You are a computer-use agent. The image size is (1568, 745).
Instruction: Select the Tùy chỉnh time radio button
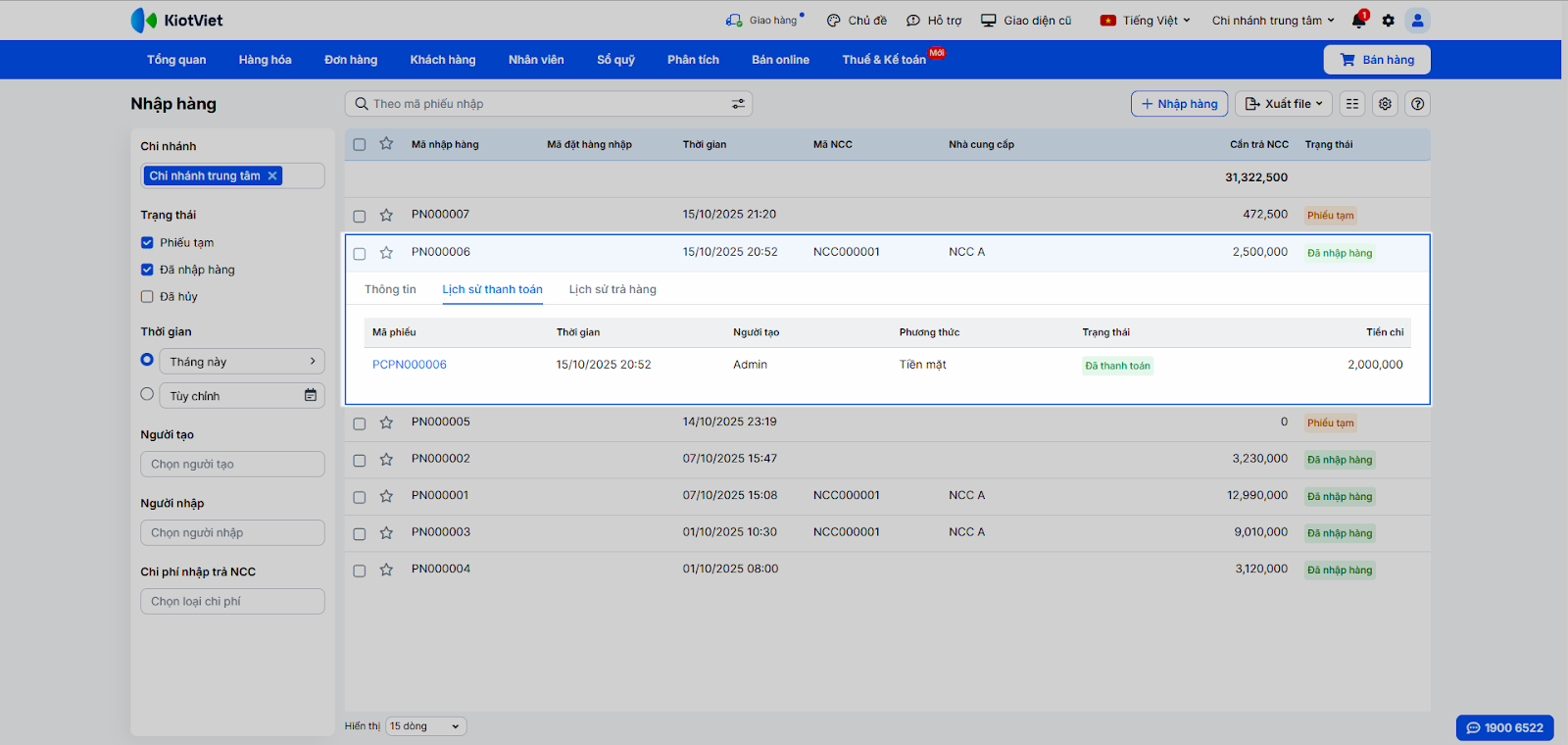coord(147,394)
